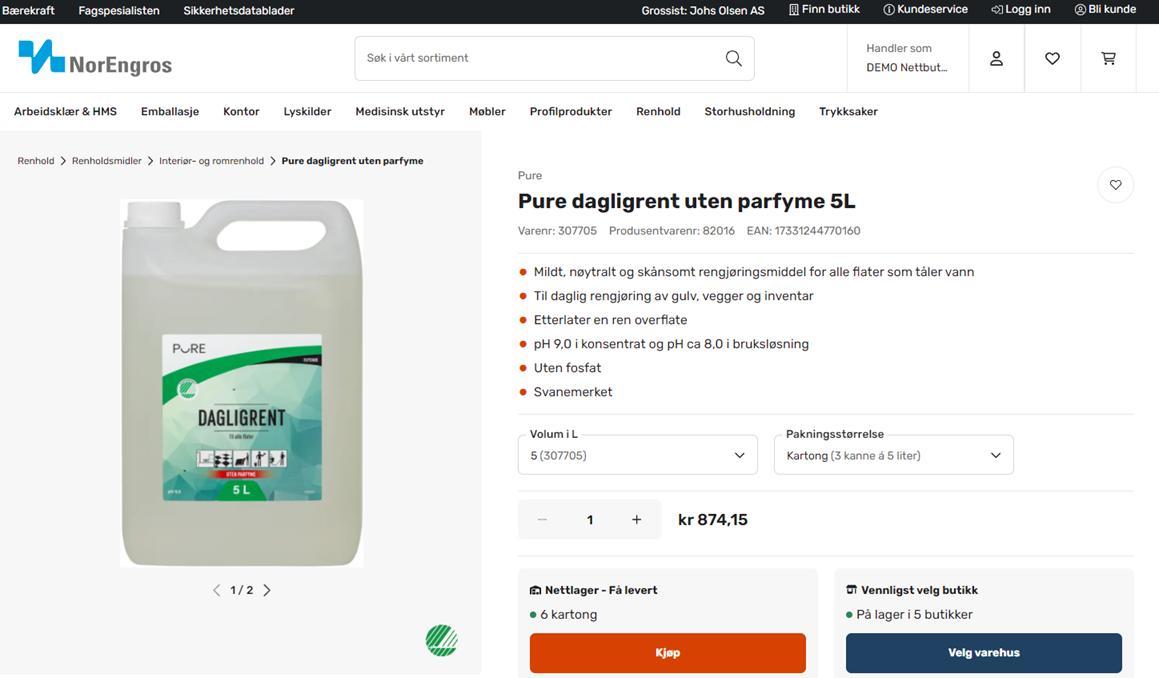Expand the Pakningsstørrelse dropdown
Image resolution: width=1159 pixels, height=678 pixels.
click(x=894, y=455)
